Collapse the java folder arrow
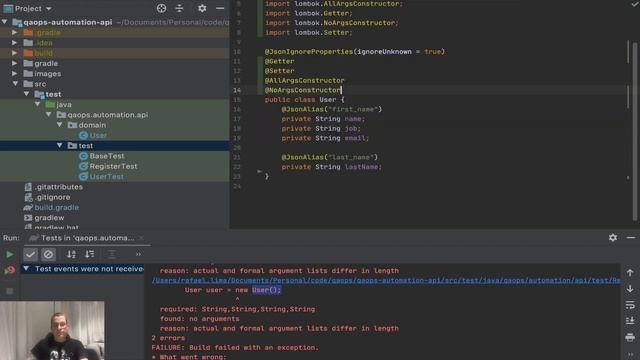This screenshot has width=640, height=360. point(38,104)
